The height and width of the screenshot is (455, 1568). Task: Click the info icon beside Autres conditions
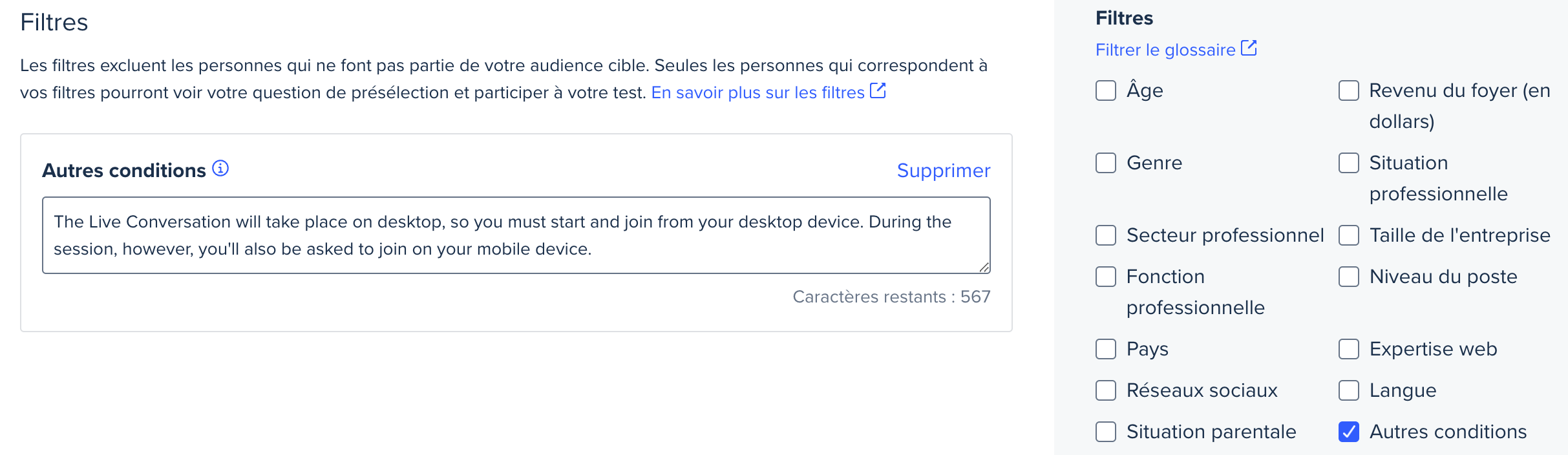click(x=220, y=169)
